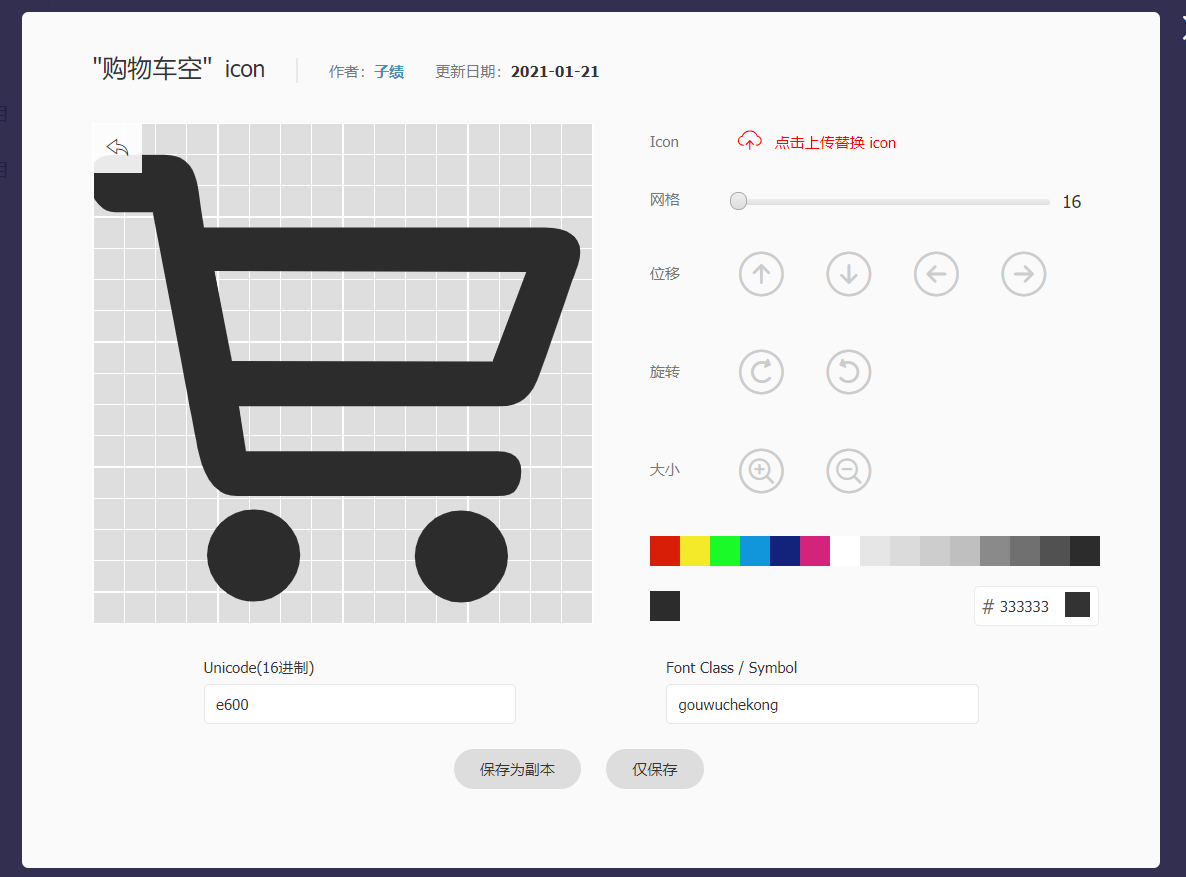Pick the green palette swatch
This screenshot has width=1186, height=877.
click(725, 551)
